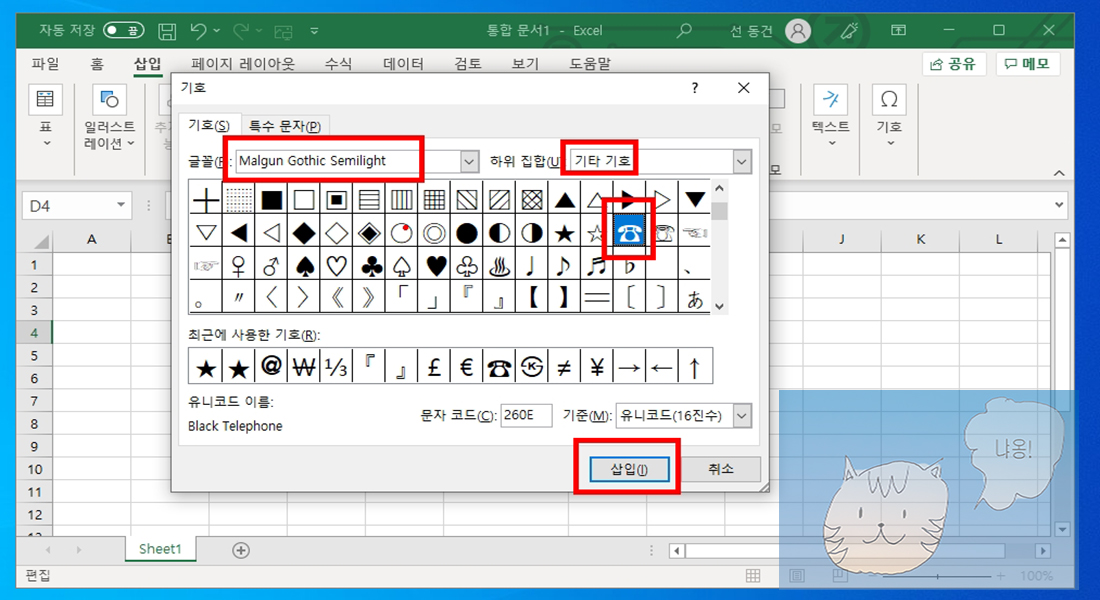This screenshot has width=1100, height=600.
Task: Choose recent ⅓ fraction symbol
Action: click(337, 366)
